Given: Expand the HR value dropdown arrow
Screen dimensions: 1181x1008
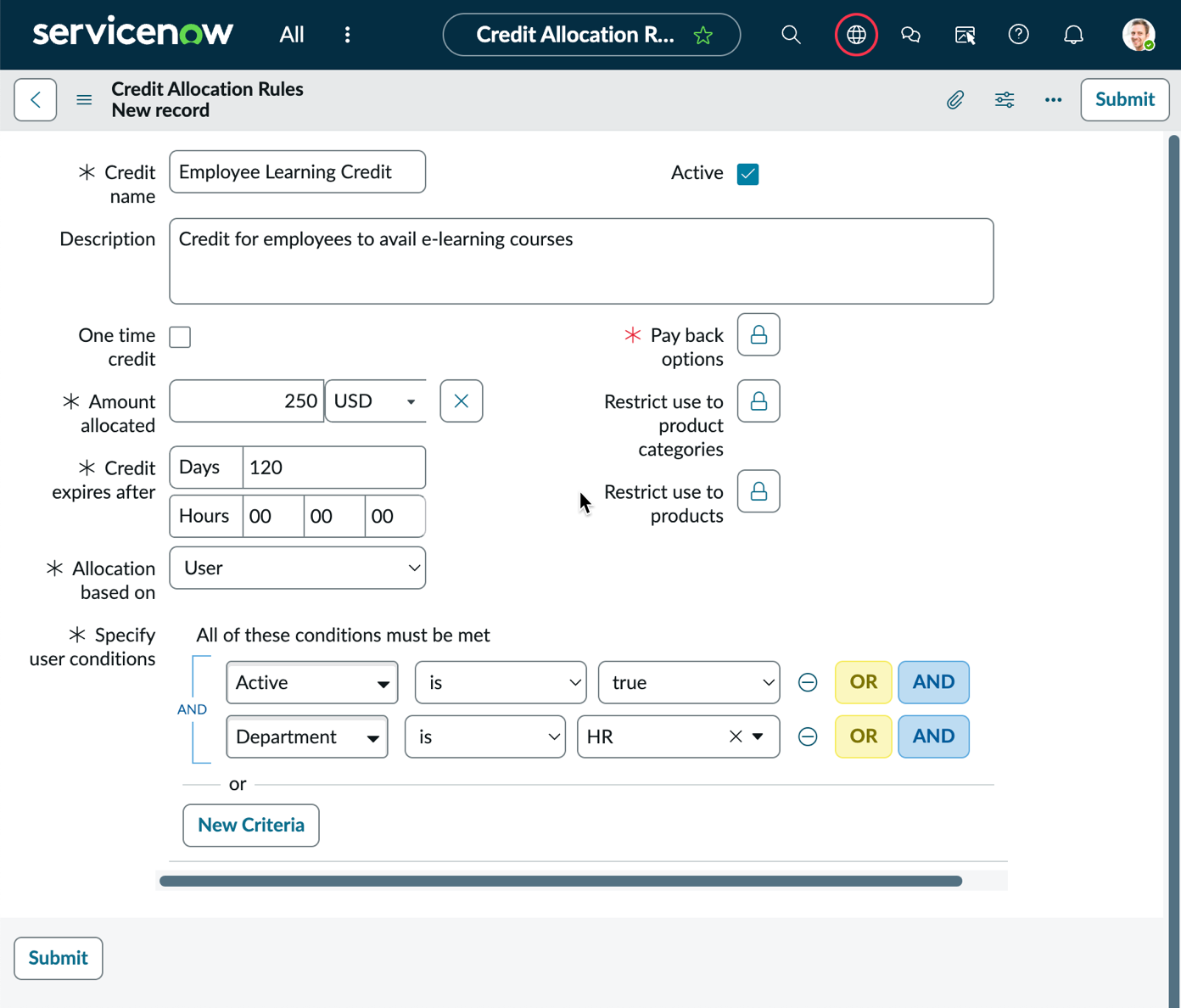Looking at the screenshot, I should click(x=758, y=736).
